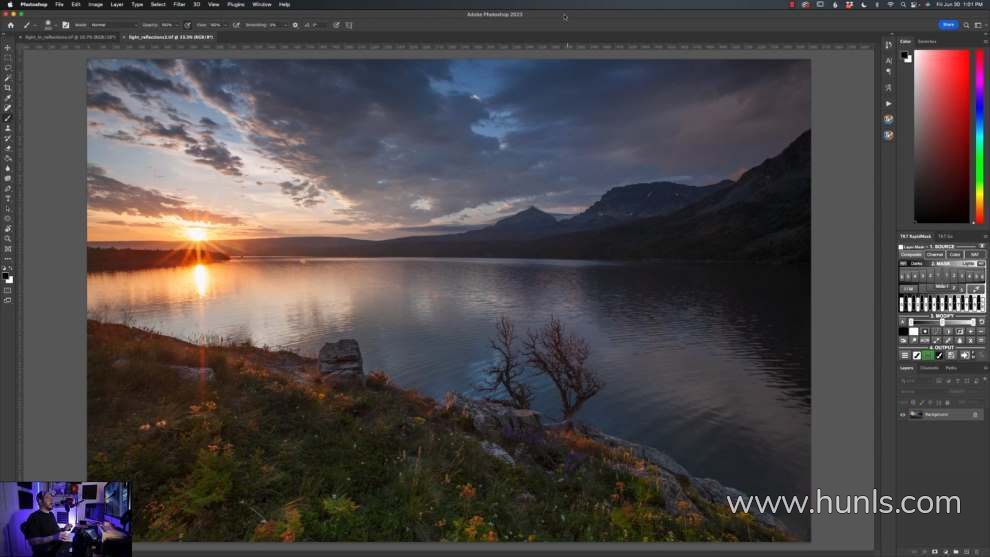
Task: Switch to the Channels tab
Action: click(929, 368)
